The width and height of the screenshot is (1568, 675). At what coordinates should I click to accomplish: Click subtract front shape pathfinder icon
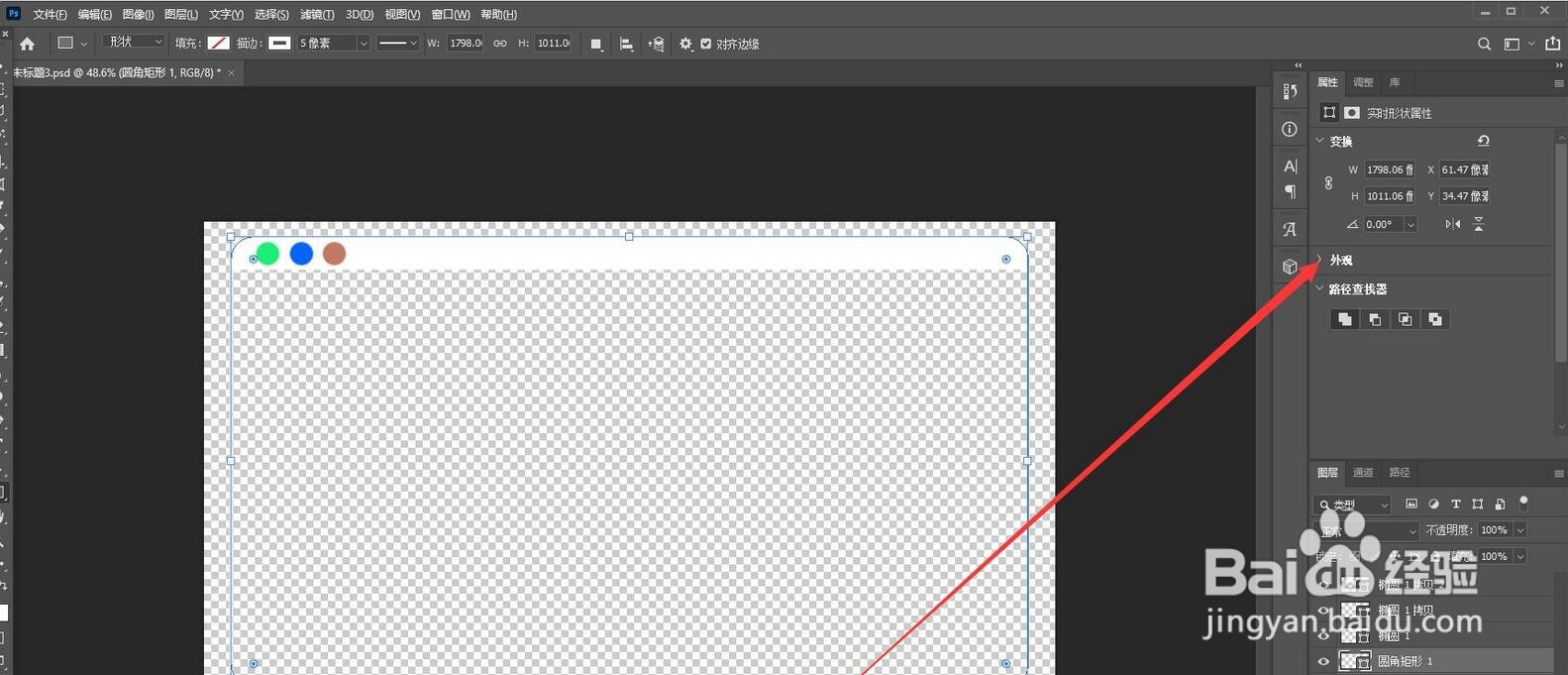point(1375,319)
